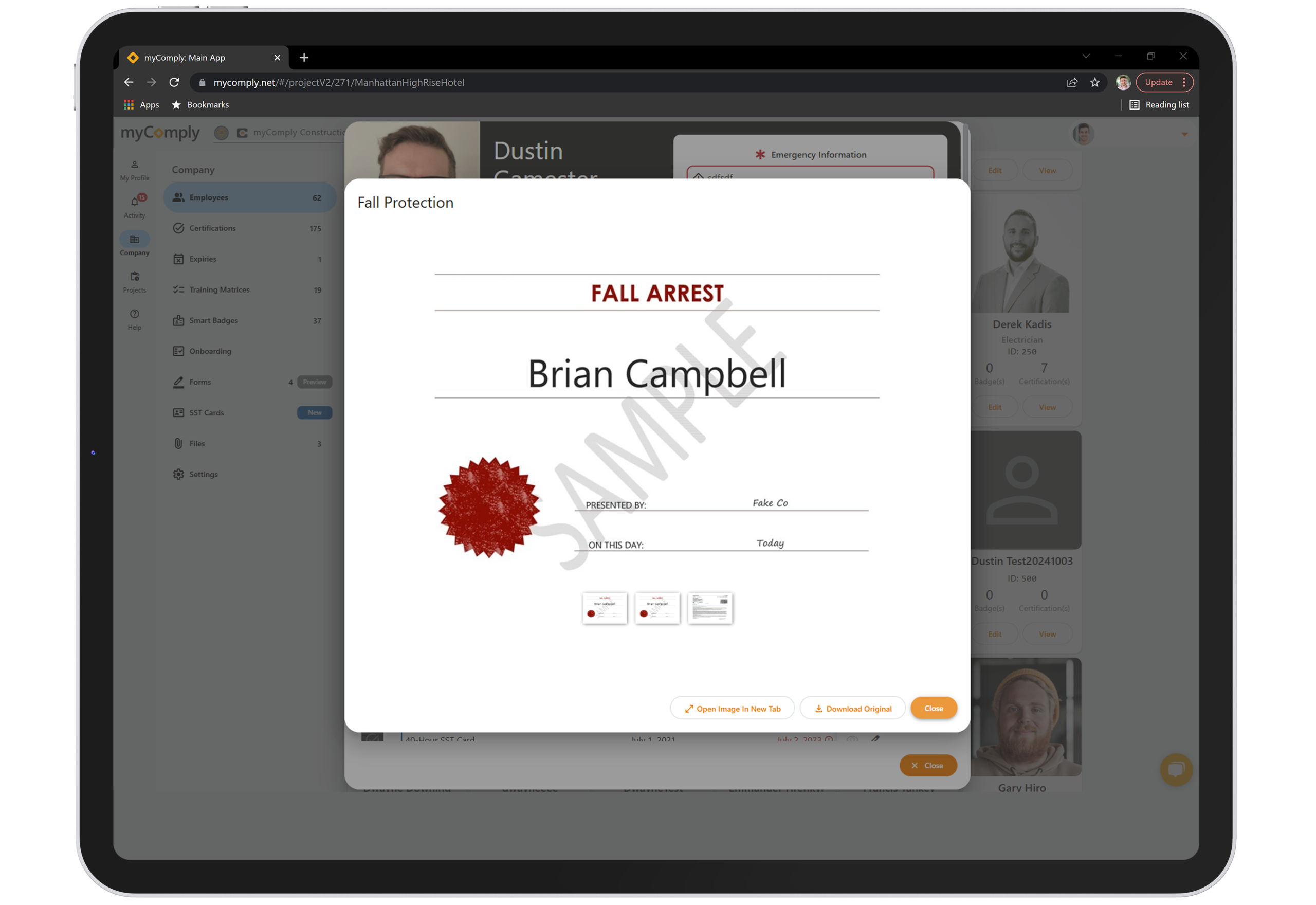This screenshot has height=905, width=1316.
Task: Click the Company menu section header
Action: tap(194, 169)
